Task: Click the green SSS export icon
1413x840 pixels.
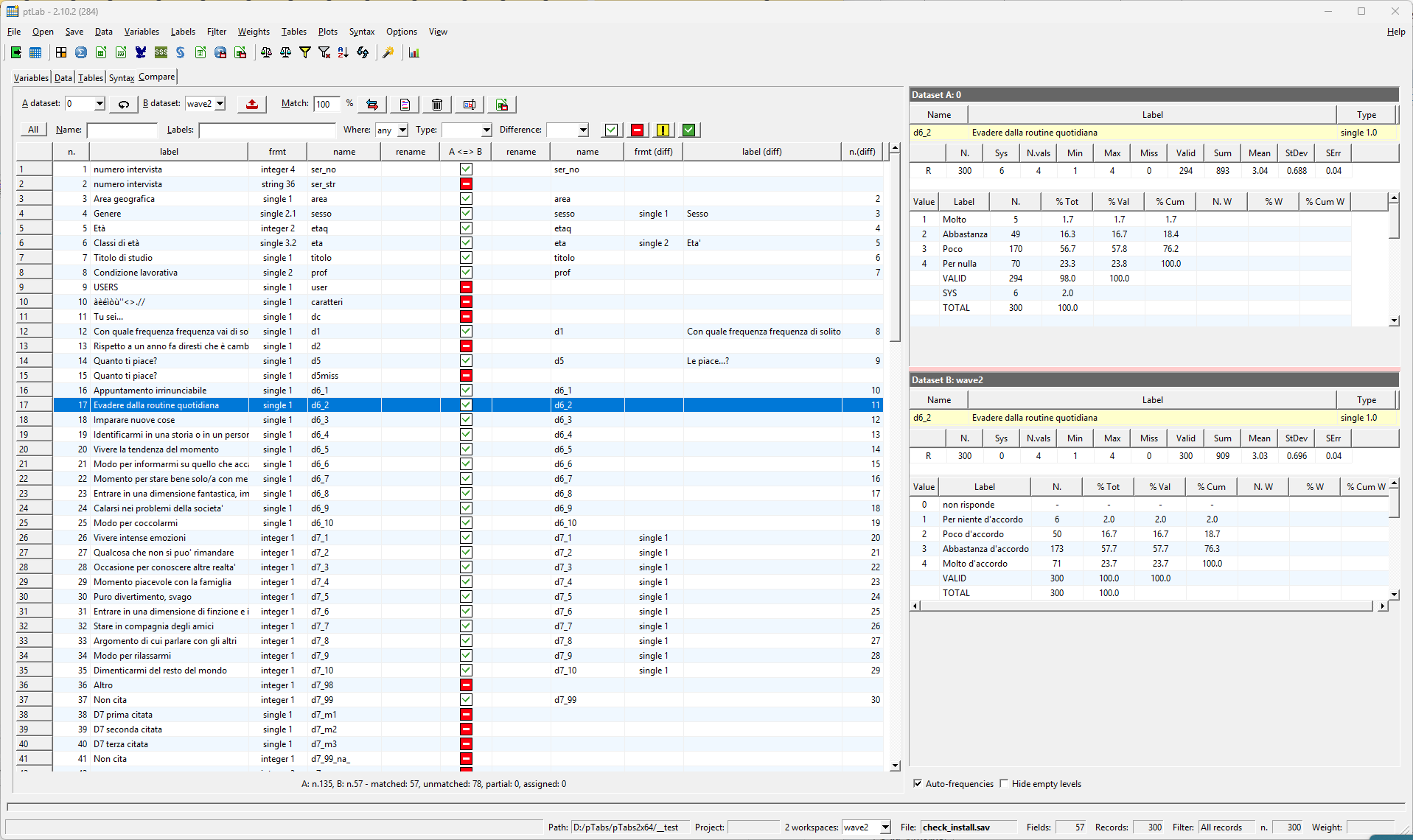Action: coord(161,52)
